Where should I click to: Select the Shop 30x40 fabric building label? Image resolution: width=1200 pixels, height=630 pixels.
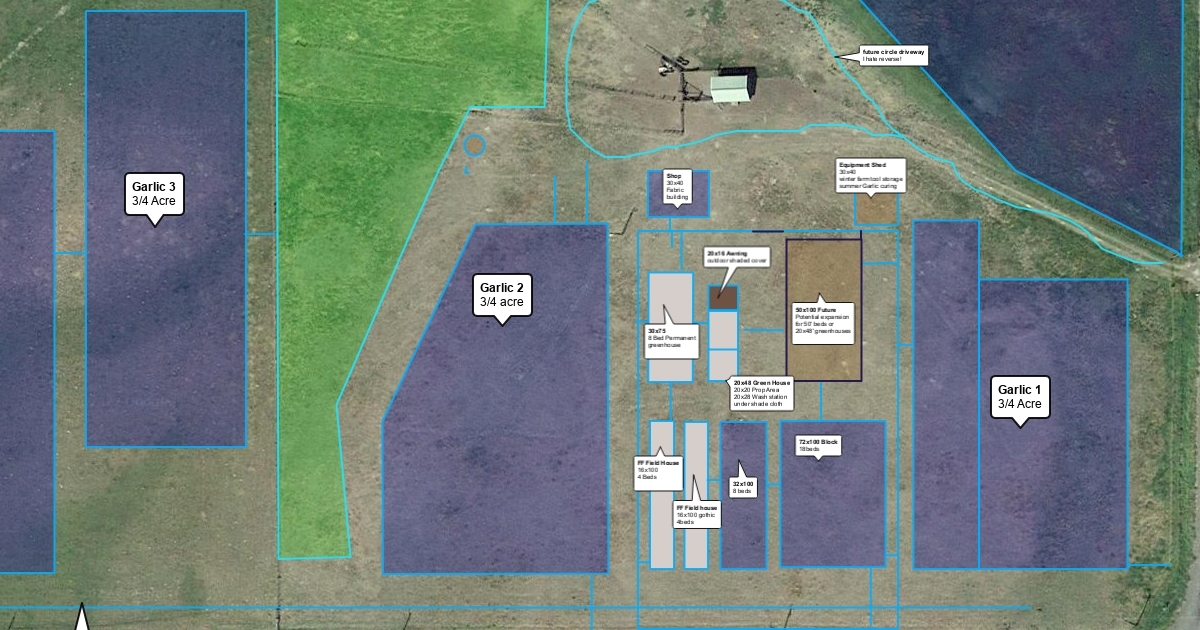(677, 187)
